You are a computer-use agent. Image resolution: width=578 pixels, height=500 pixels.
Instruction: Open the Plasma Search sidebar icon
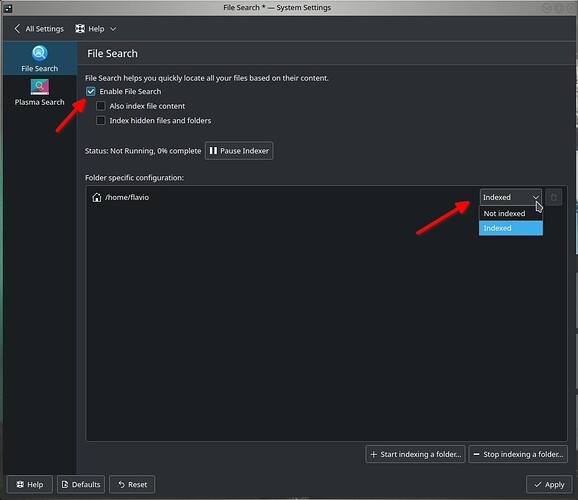point(39,87)
